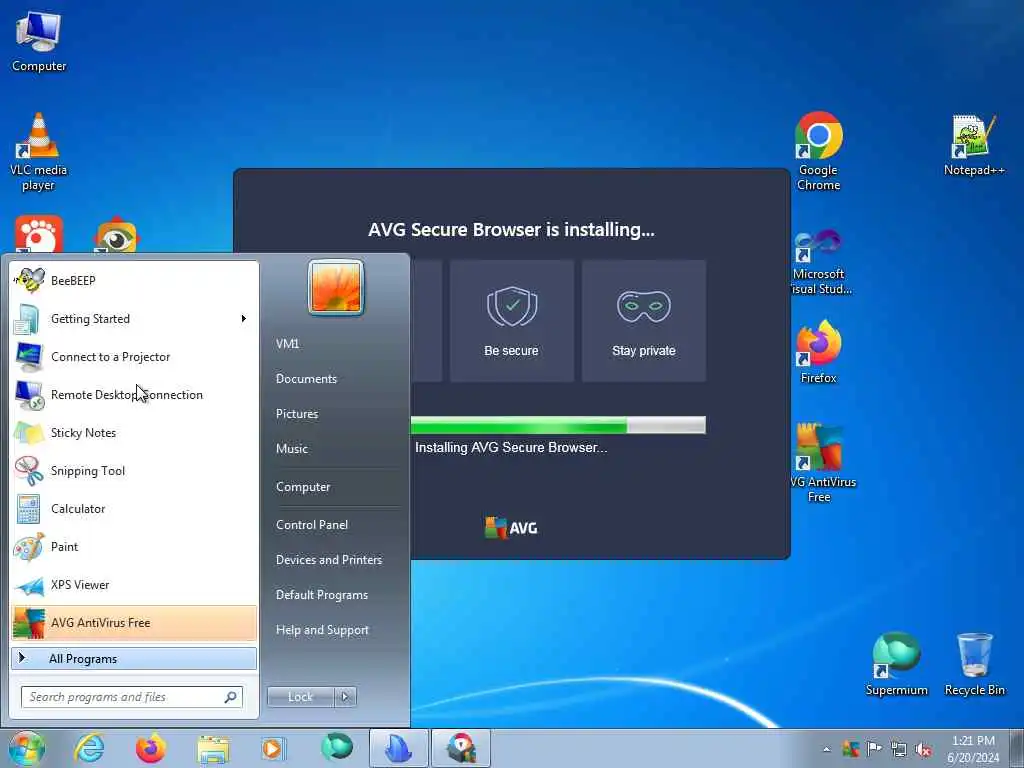
Task: Click the AVG installer progress bar
Action: click(558, 425)
